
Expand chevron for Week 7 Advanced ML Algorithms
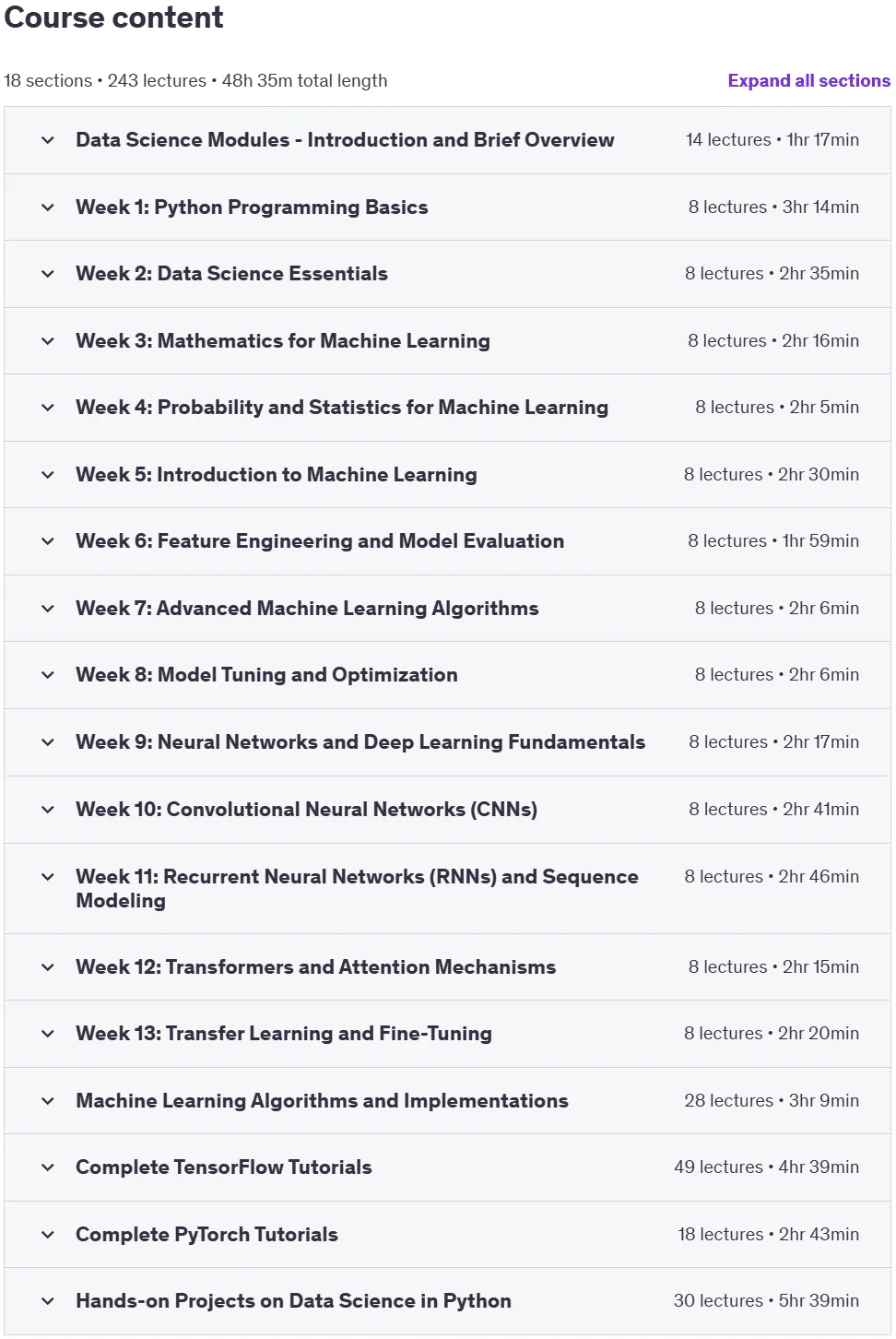tap(48, 609)
